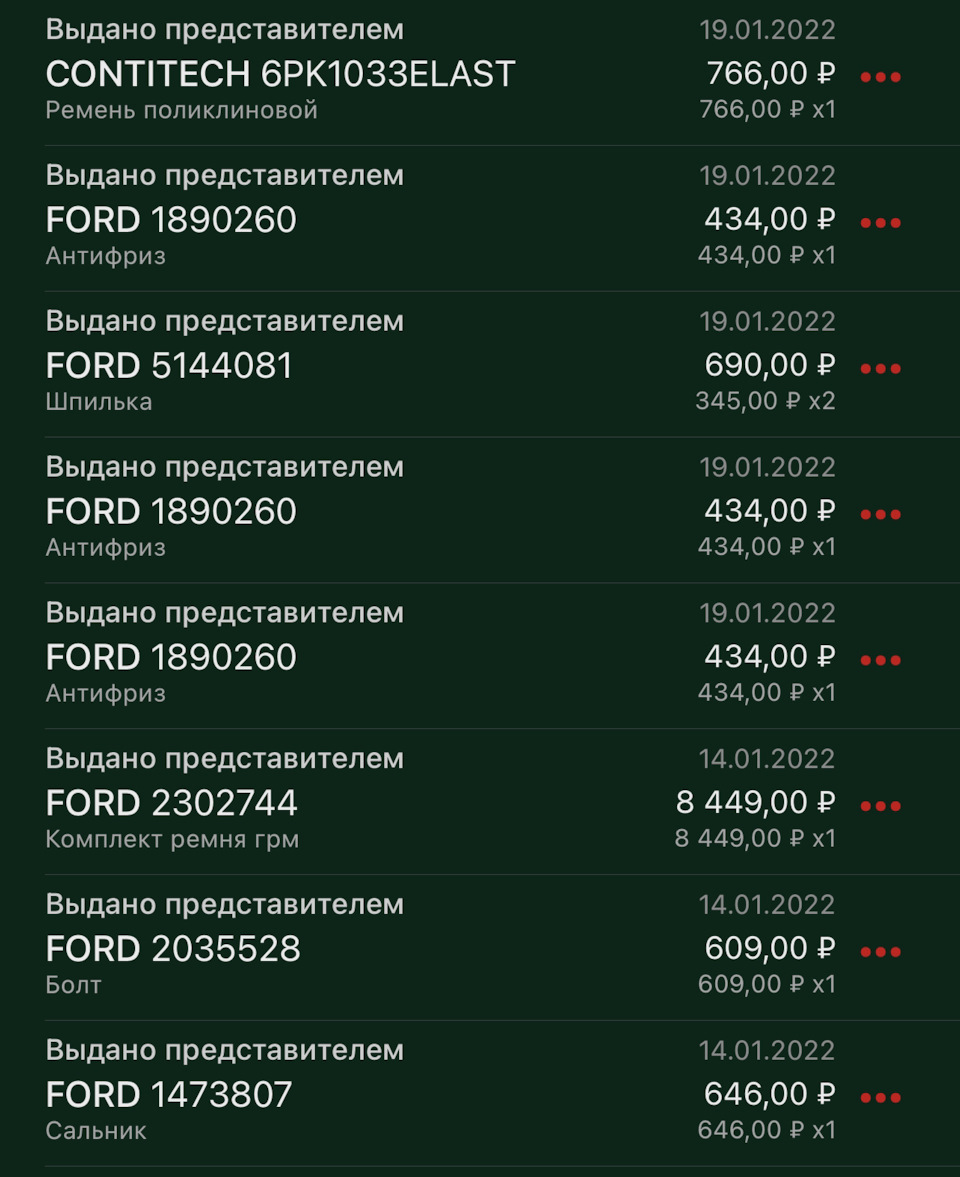960x1177 pixels.
Task: Select the FORD 2035528 part title
Action: (173, 949)
